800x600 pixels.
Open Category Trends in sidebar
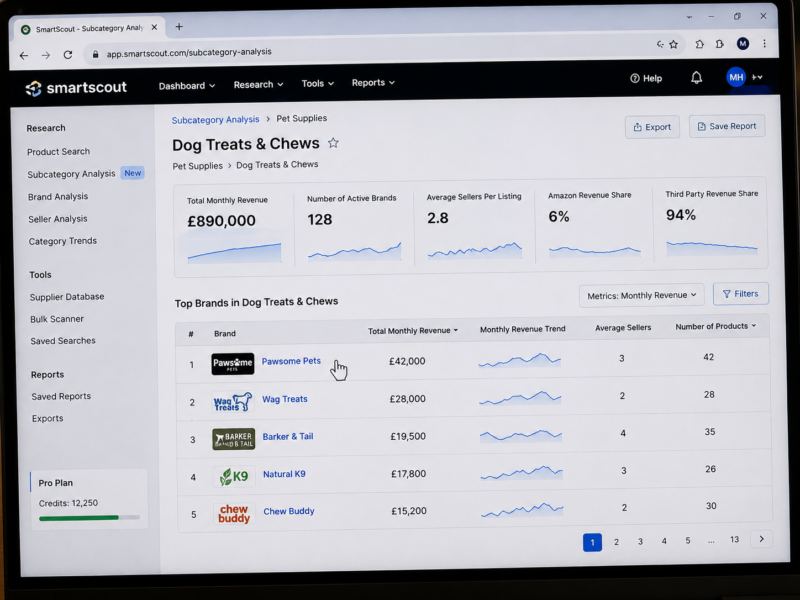[x=63, y=241]
